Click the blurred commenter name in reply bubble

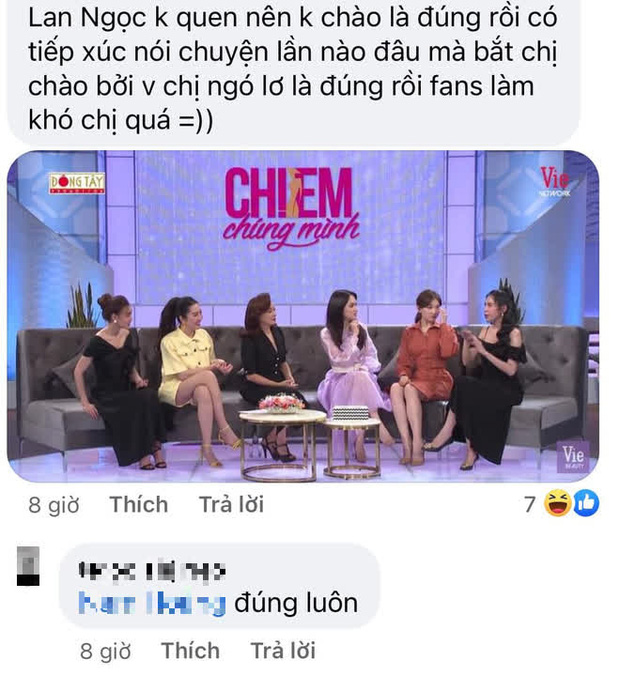pyautogui.click(x=152, y=572)
